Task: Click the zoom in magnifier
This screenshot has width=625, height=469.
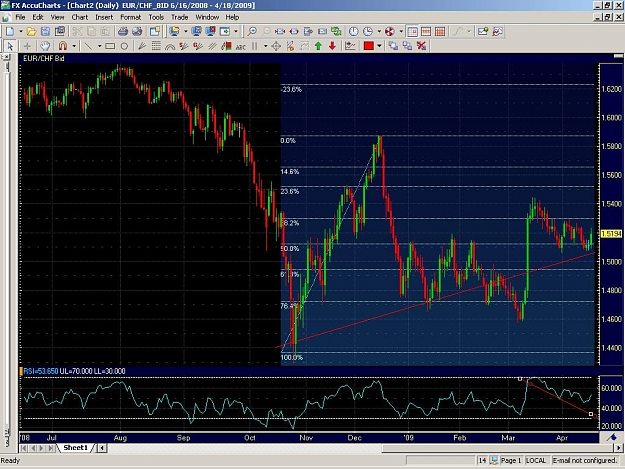Action: click(x=252, y=31)
